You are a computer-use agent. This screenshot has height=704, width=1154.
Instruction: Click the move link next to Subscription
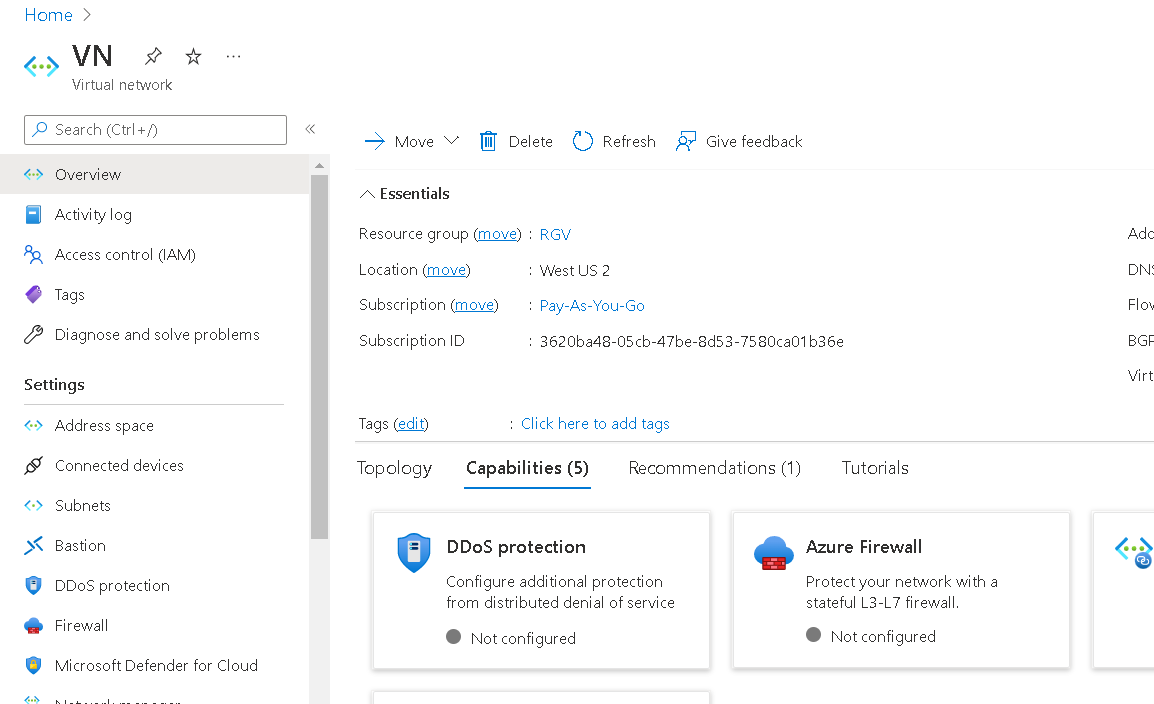(x=475, y=305)
